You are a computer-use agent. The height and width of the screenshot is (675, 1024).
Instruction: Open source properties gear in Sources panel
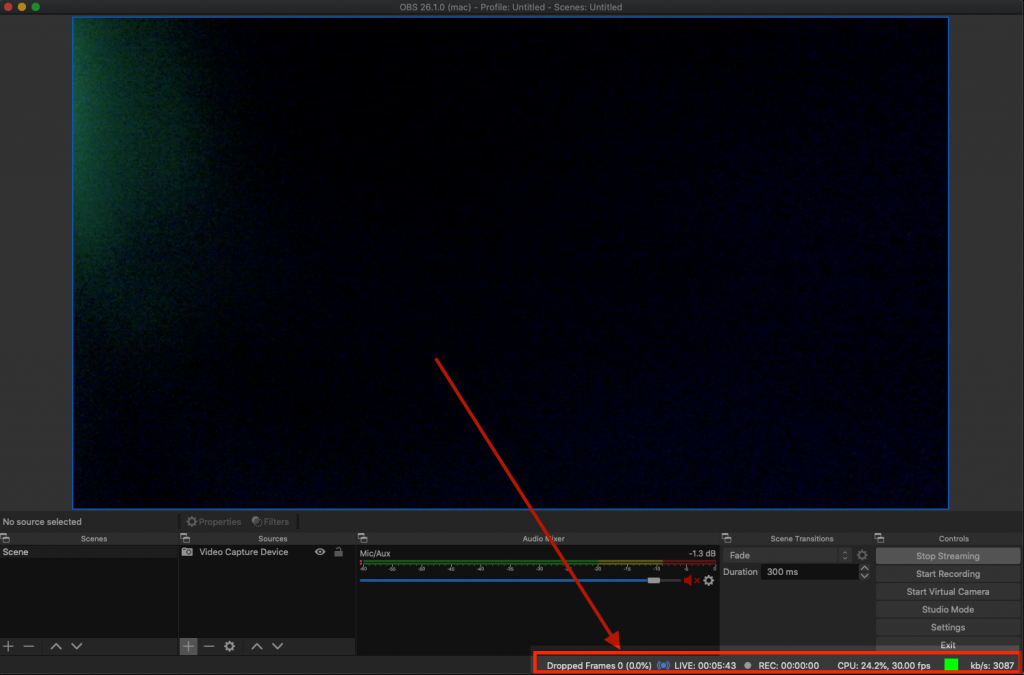pos(230,647)
